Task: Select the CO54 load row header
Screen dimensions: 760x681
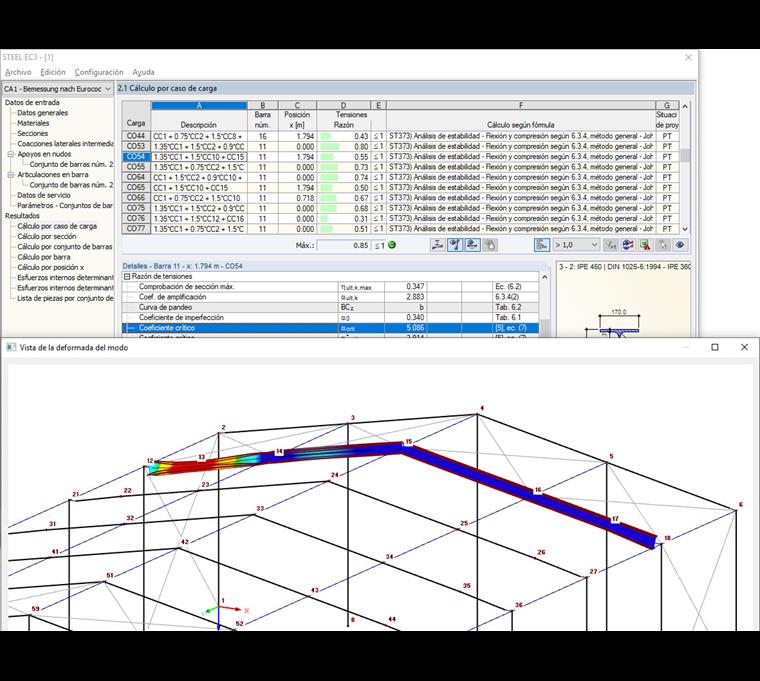Action: click(x=136, y=157)
